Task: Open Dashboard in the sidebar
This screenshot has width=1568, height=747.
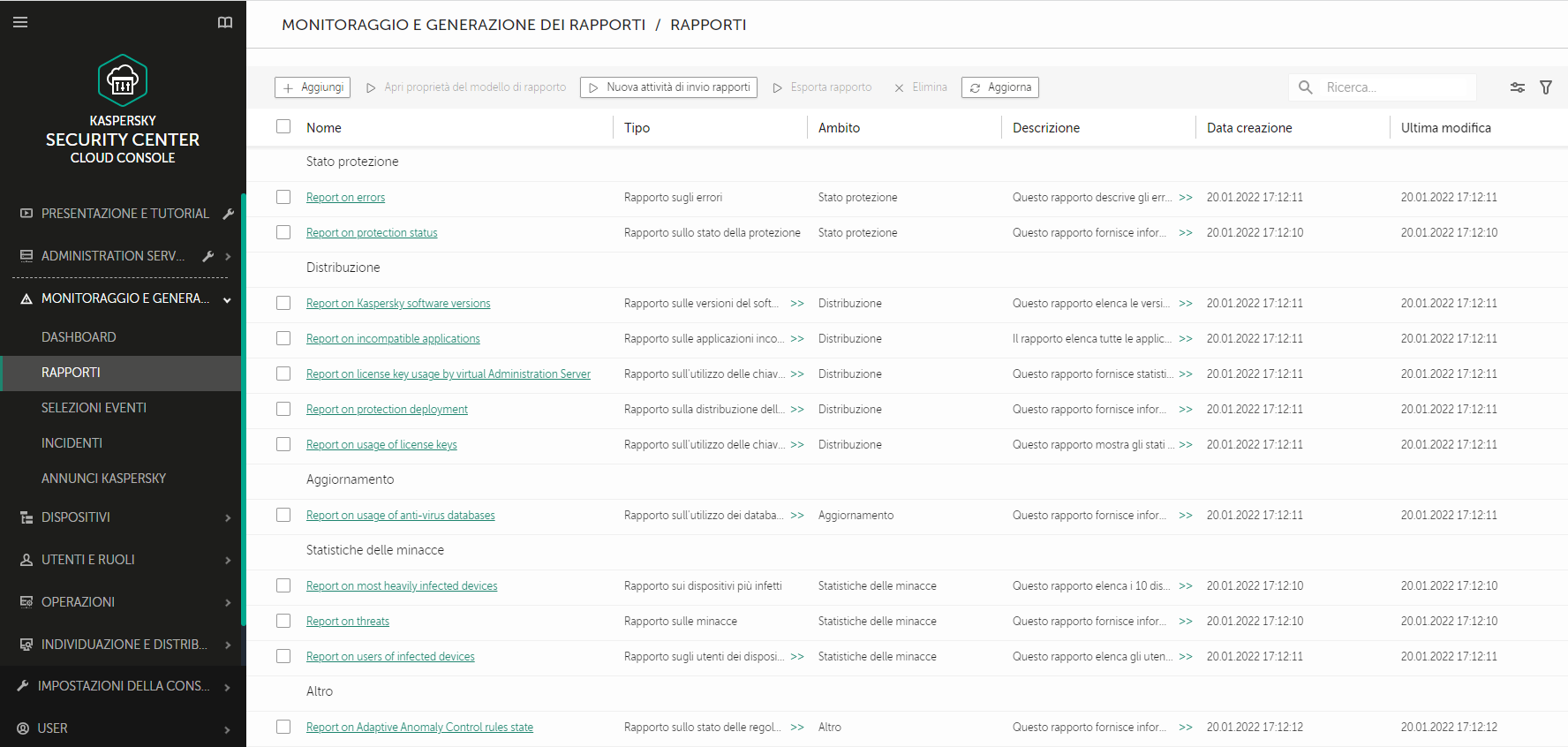Action: 79,337
